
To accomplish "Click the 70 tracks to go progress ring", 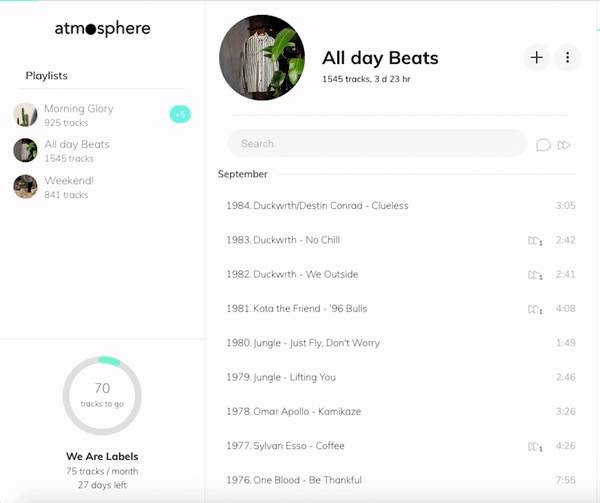I will pyautogui.click(x=102, y=396).
